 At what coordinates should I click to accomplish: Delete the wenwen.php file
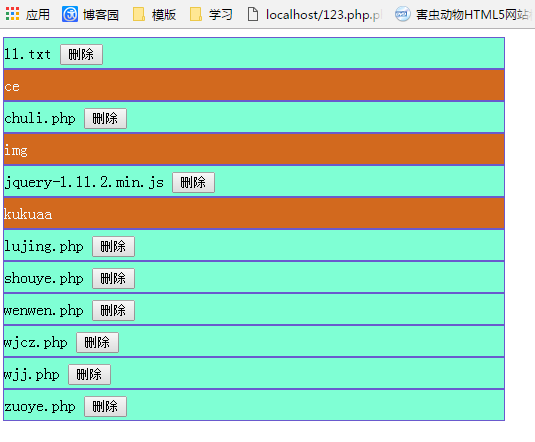click(x=114, y=310)
